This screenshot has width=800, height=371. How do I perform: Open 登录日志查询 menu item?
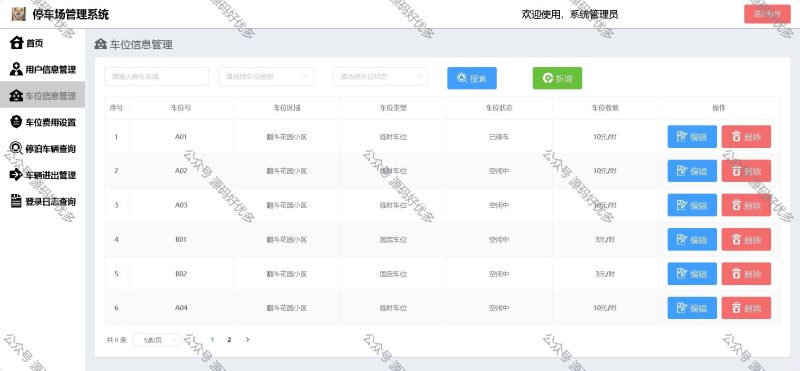42,201
